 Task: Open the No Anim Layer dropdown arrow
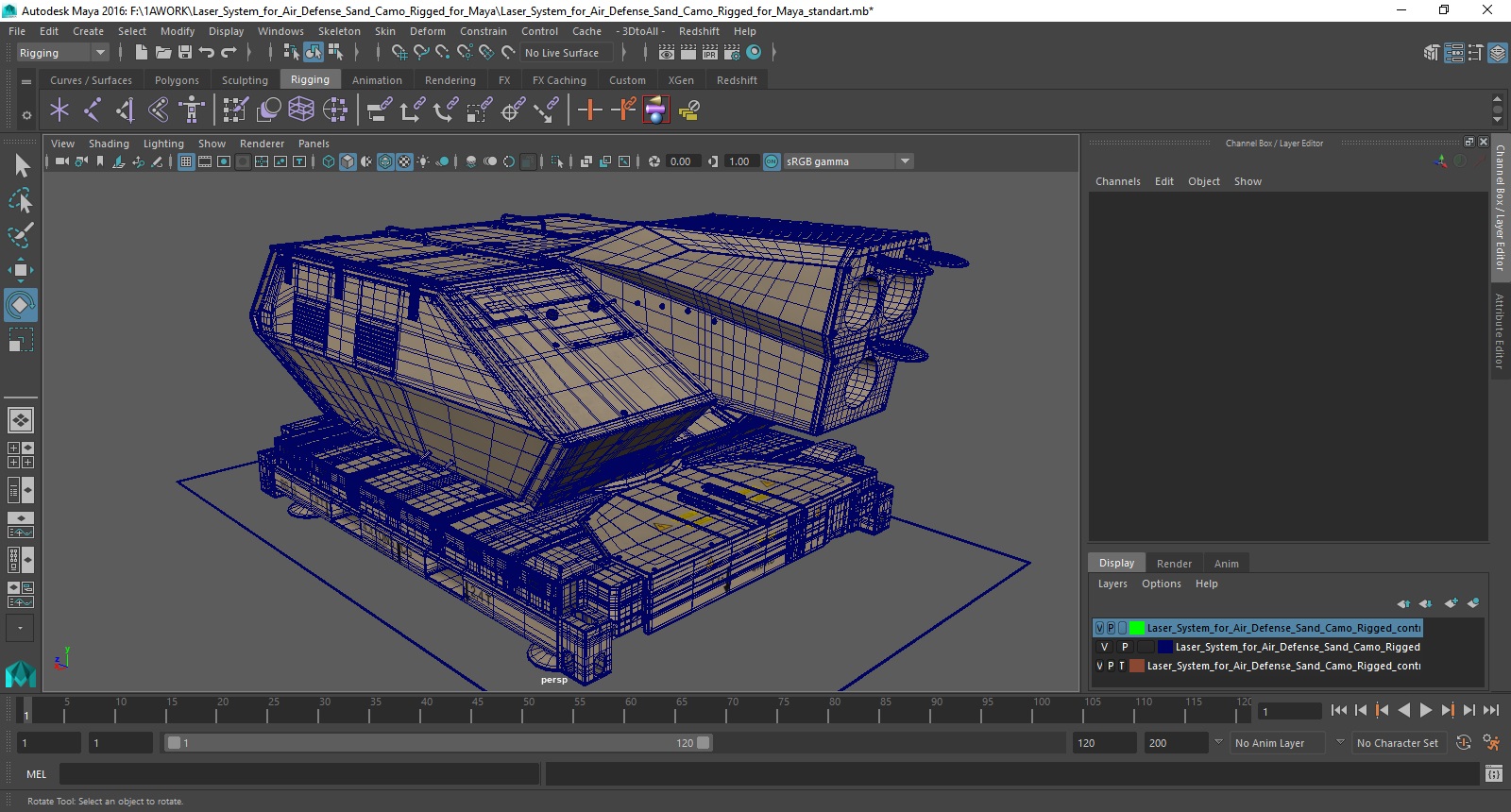(1218, 743)
